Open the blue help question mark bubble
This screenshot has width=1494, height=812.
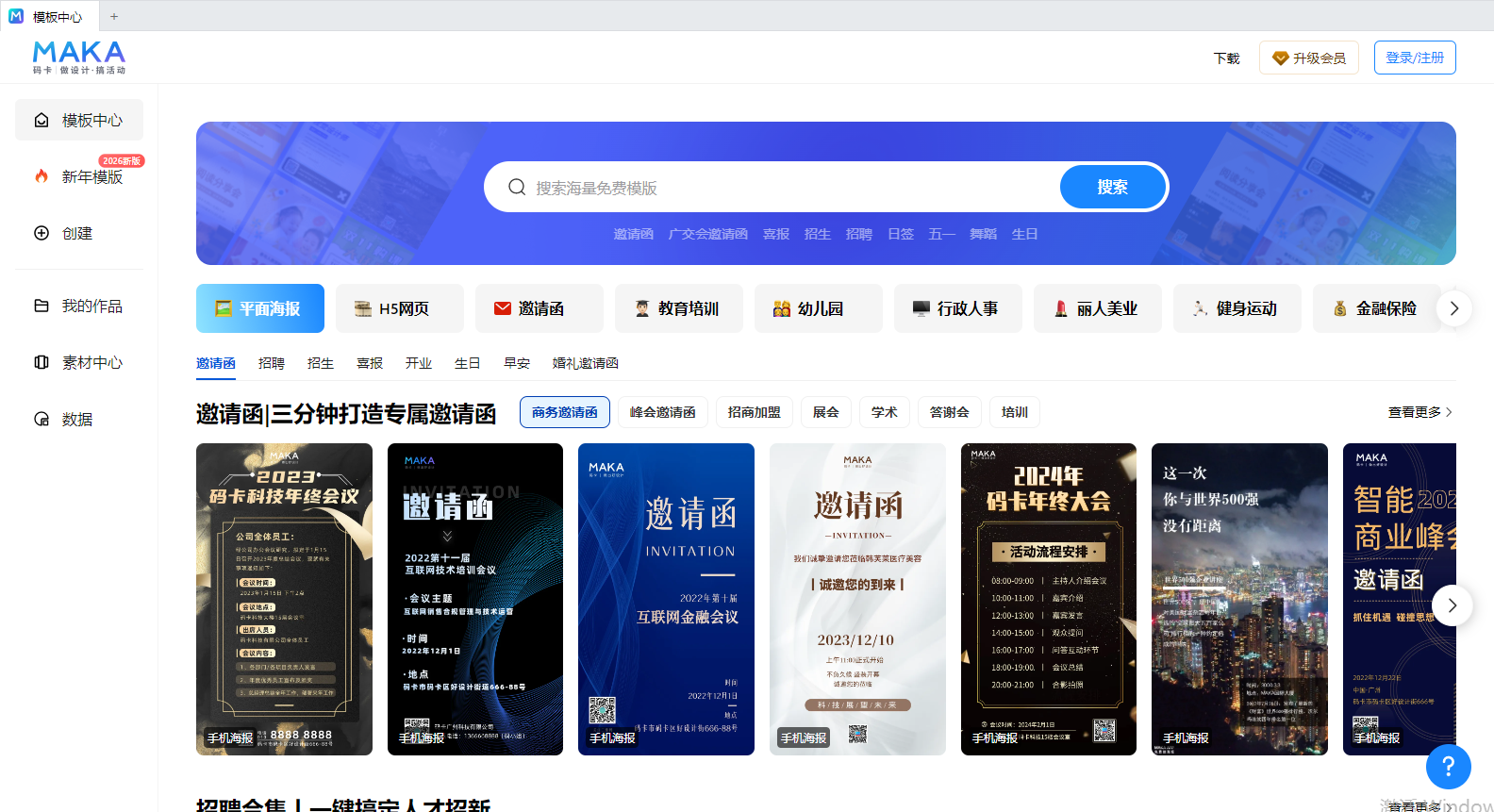pos(1448,766)
